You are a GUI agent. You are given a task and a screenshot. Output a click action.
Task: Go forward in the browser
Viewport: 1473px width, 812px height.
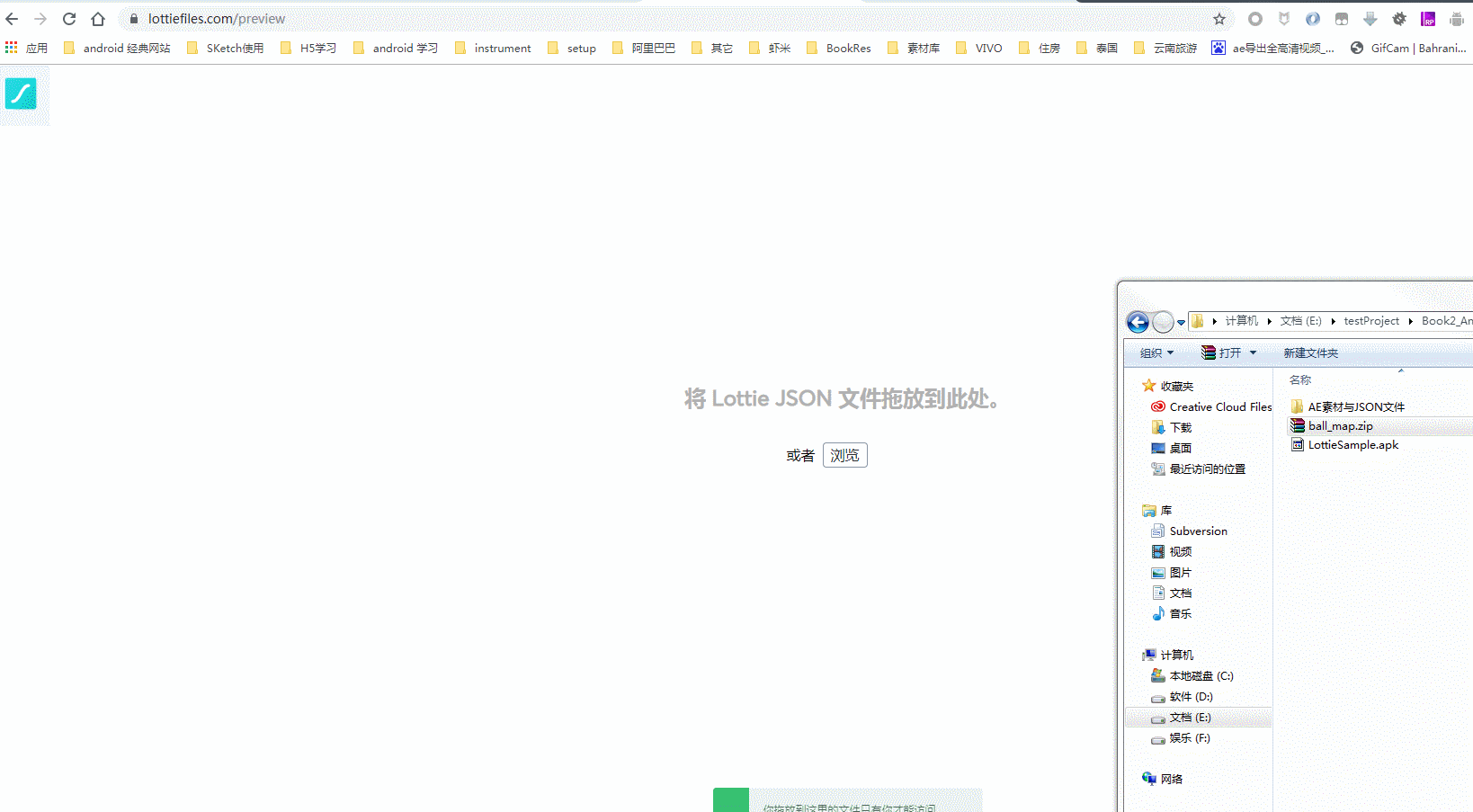tap(40, 19)
